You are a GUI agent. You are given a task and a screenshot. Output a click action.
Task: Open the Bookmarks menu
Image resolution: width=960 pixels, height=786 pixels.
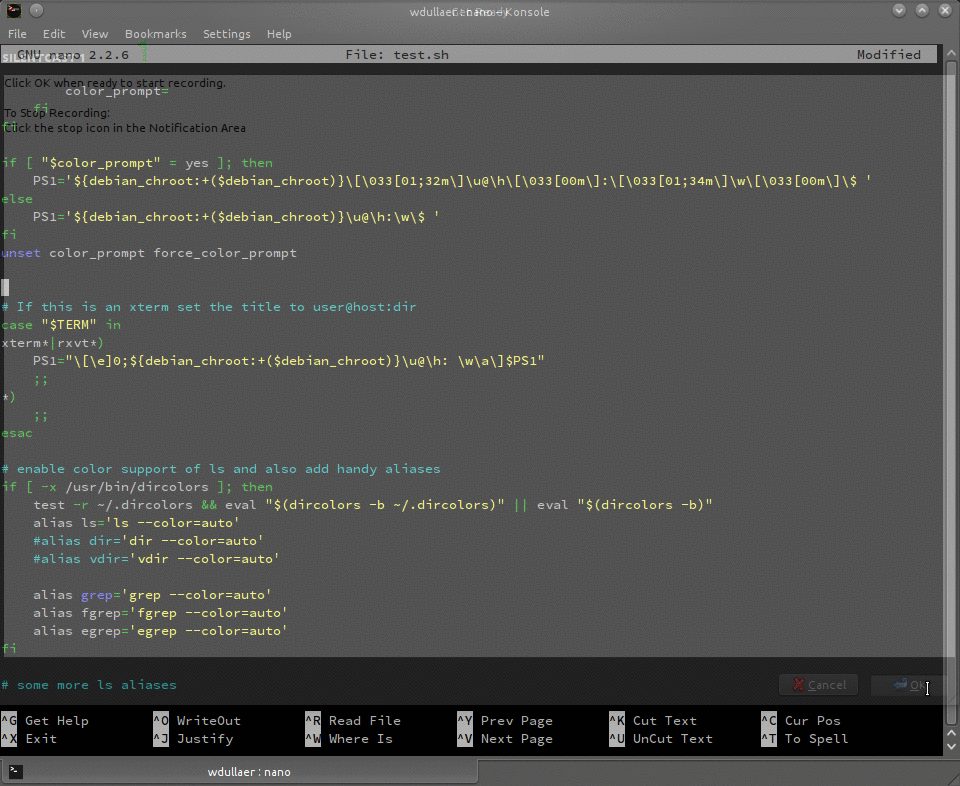point(156,34)
